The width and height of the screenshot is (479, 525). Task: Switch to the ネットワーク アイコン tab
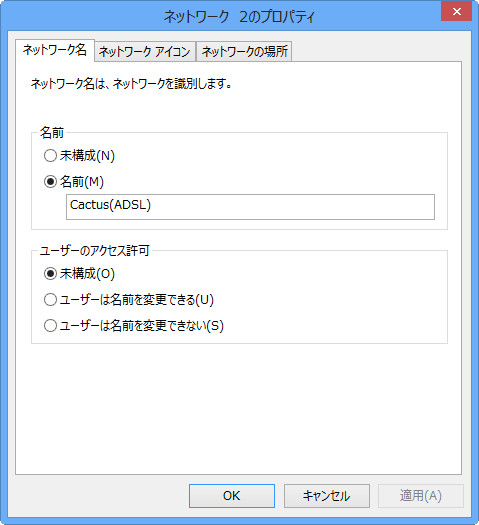[145, 52]
